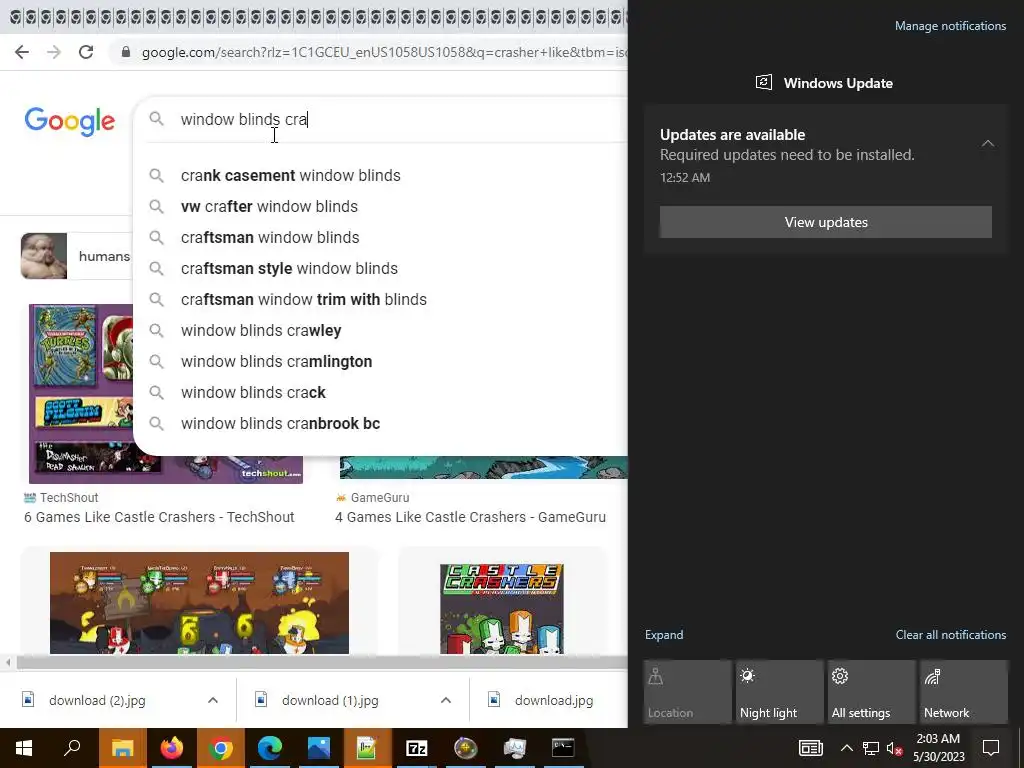The height and width of the screenshot is (768, 1024).
Task: Open '6 Games Like Castle Crashers - TechShout' link
Action: 159,517
